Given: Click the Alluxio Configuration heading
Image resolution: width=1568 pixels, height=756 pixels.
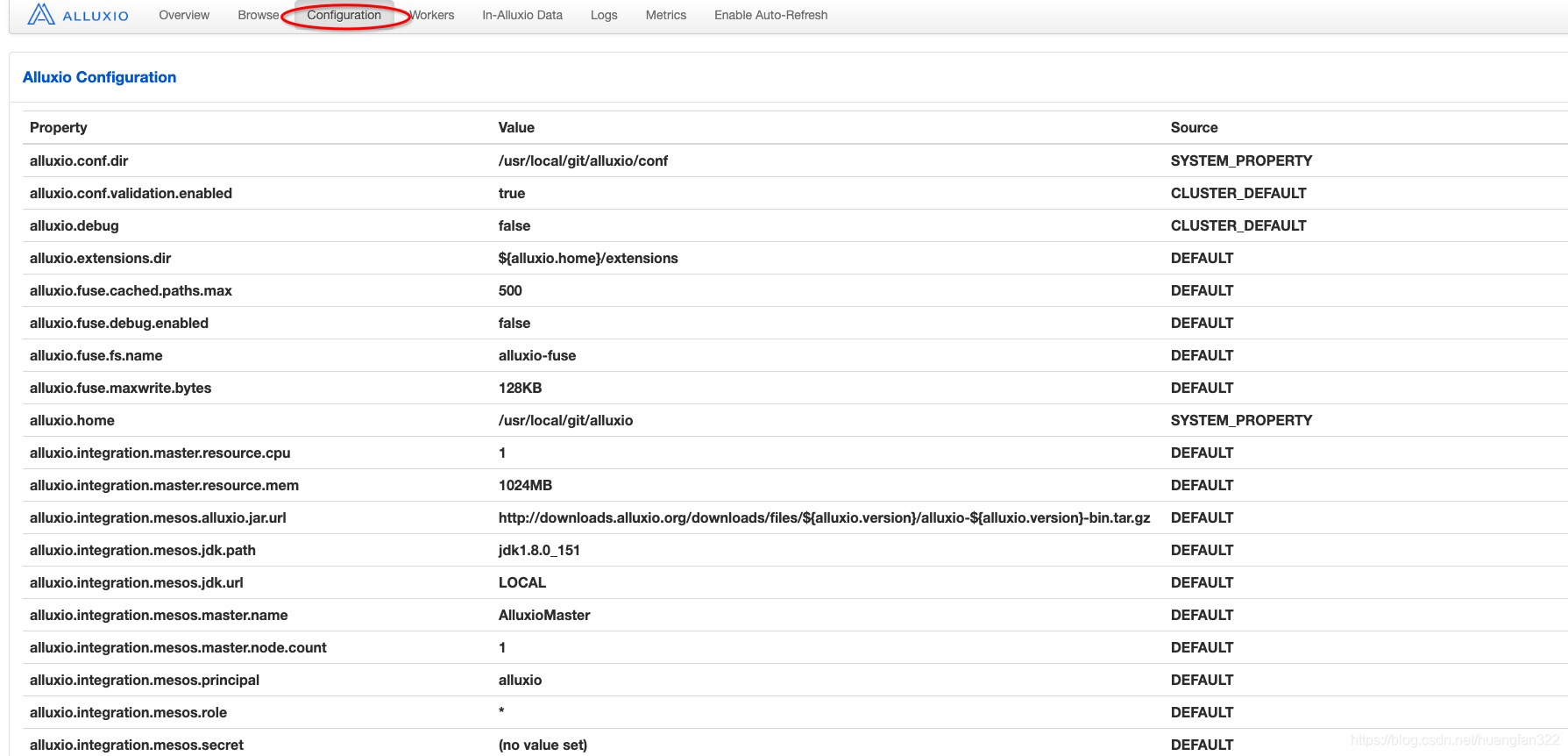Looking at the screenshot, I should click(x=99, y=77).
